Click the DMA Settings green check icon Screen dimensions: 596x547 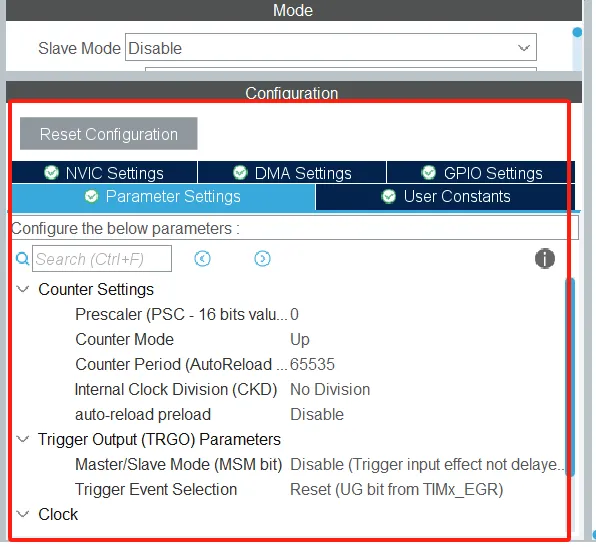click(x=240, y=173)
